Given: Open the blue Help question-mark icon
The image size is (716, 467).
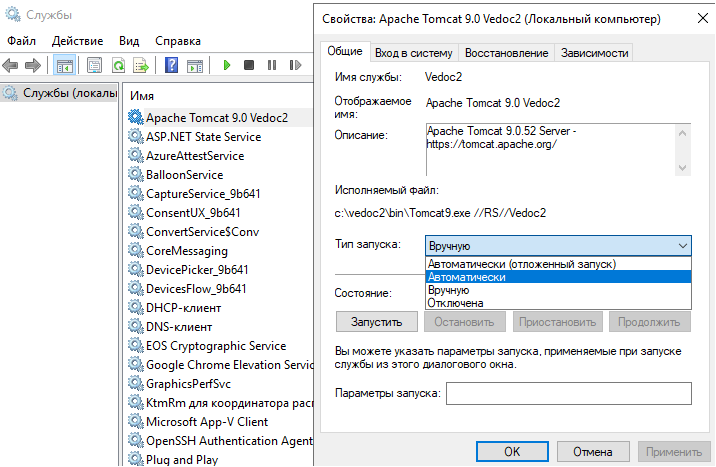Looking at the screenshot, I should 171,65.
